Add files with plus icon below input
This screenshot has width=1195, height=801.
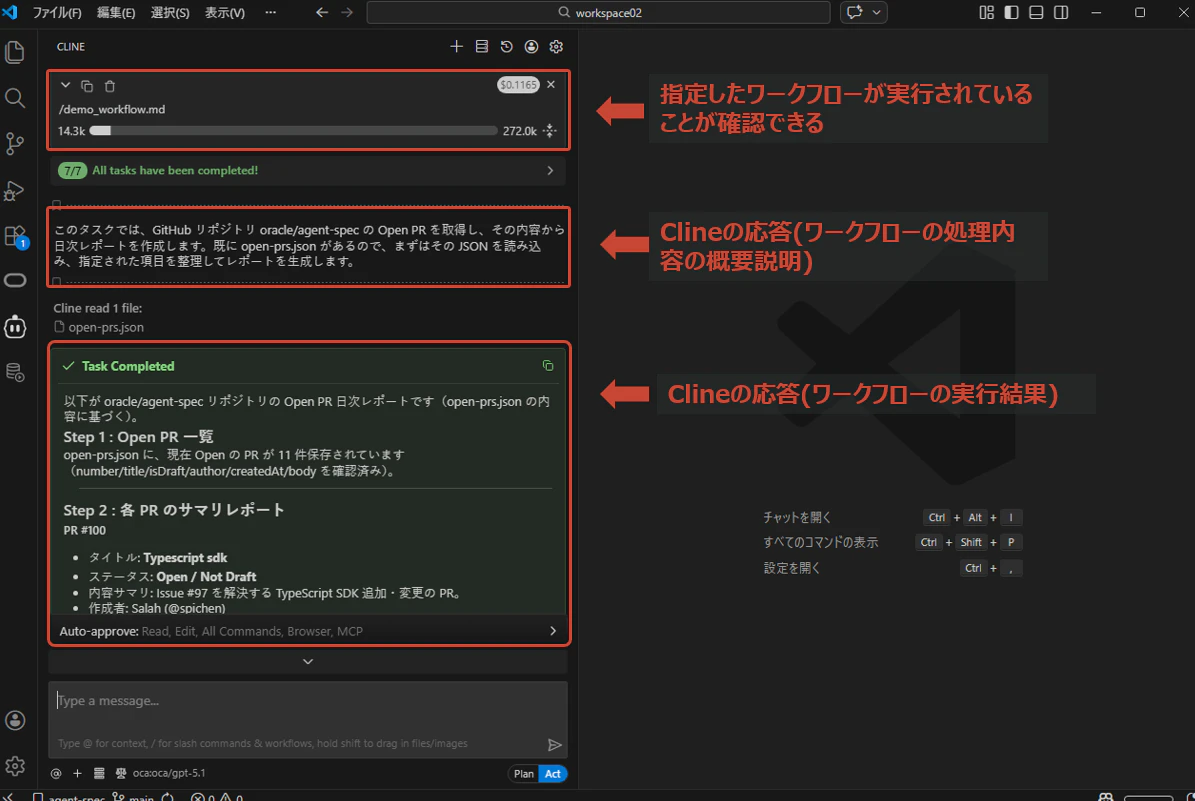click(77, 773)
